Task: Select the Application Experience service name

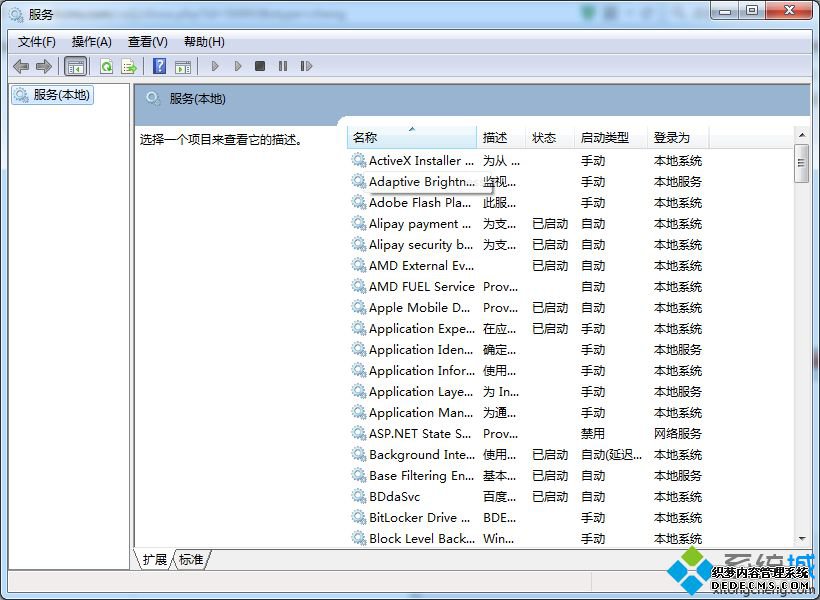Action: pos(422,329)
